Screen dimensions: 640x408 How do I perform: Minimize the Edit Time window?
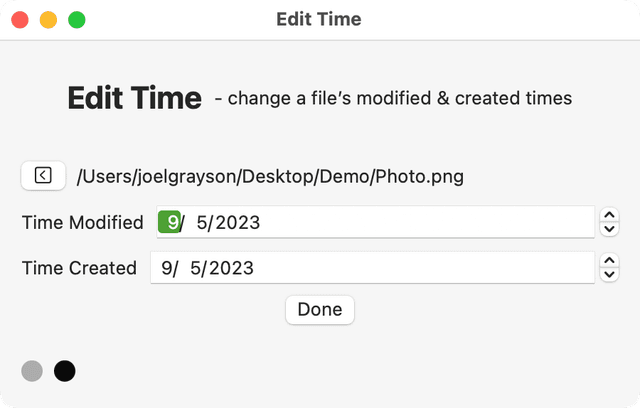[48, 20]
